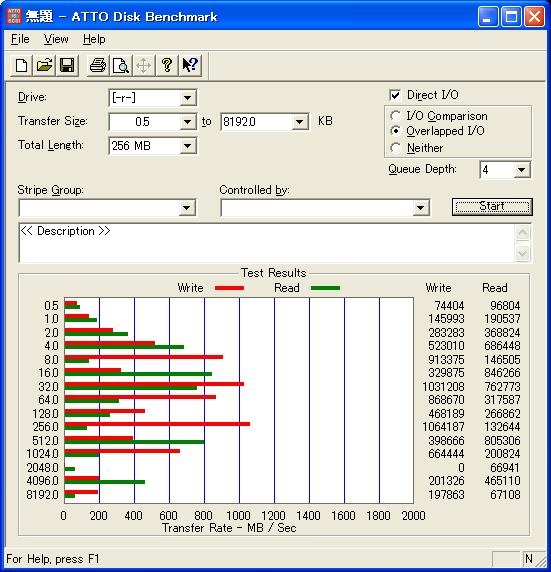Image resolution: width=551 pixels, height=572 pixels.
Task: Choose the Neither radio option
Action: pos(395,148)
